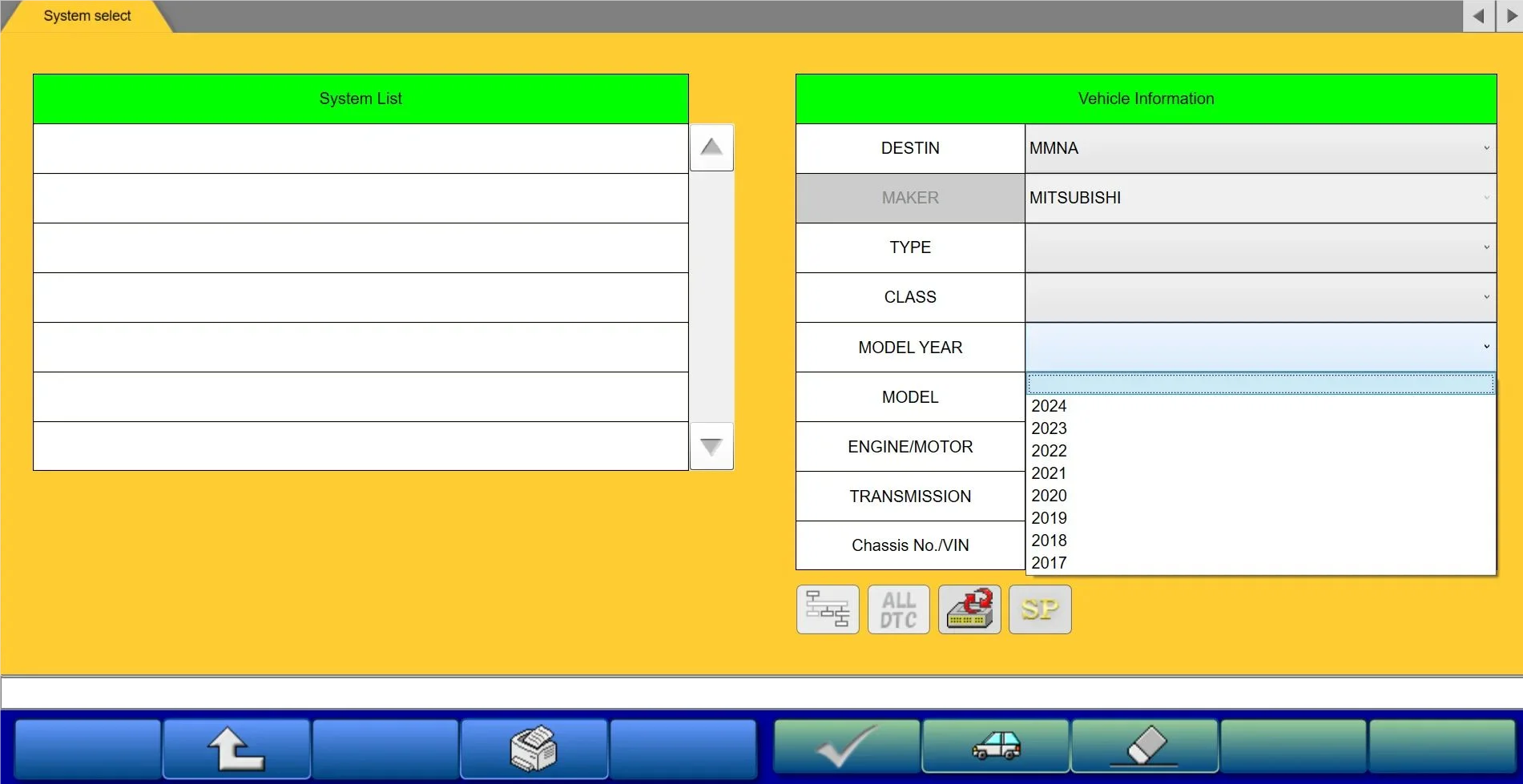Open the TYPE dropdown
The image size is (1523, 784).
(x=1260, y=247)
